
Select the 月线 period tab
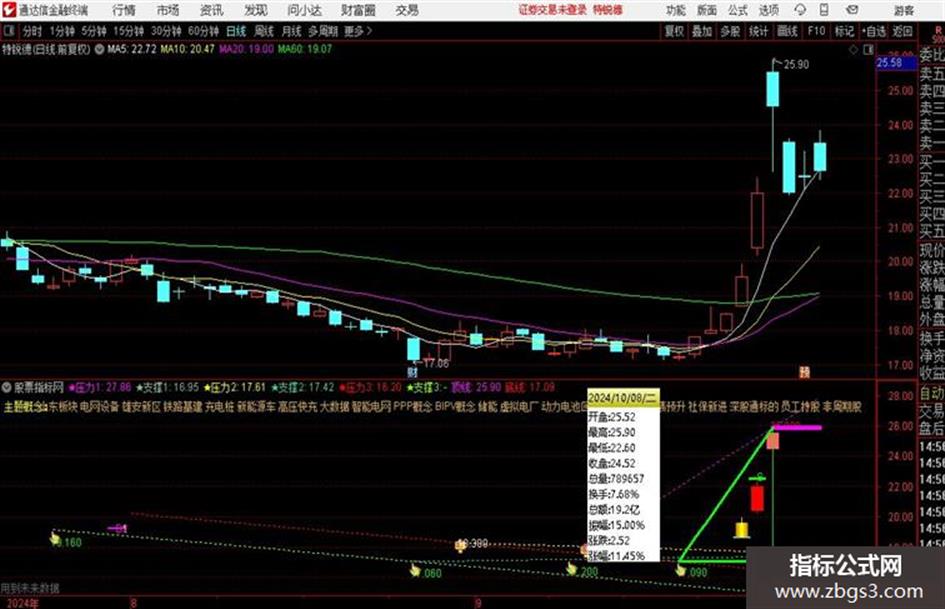point(292,31)
